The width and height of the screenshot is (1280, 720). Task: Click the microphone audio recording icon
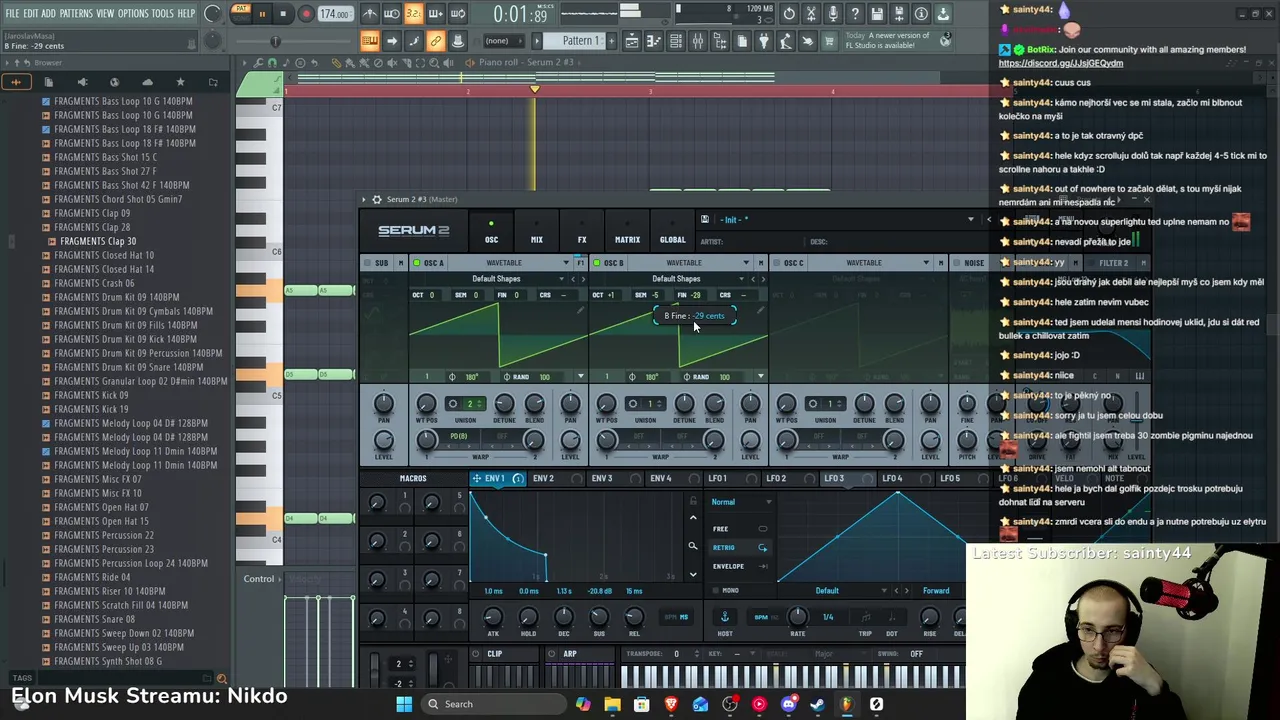[833, 14]
